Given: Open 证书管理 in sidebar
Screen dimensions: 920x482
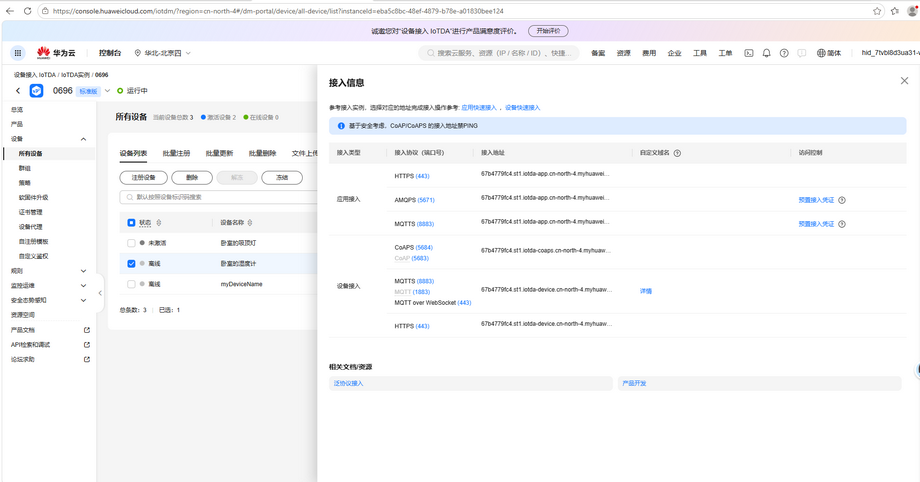Looking at the screenshot, I should click(31, 212).
